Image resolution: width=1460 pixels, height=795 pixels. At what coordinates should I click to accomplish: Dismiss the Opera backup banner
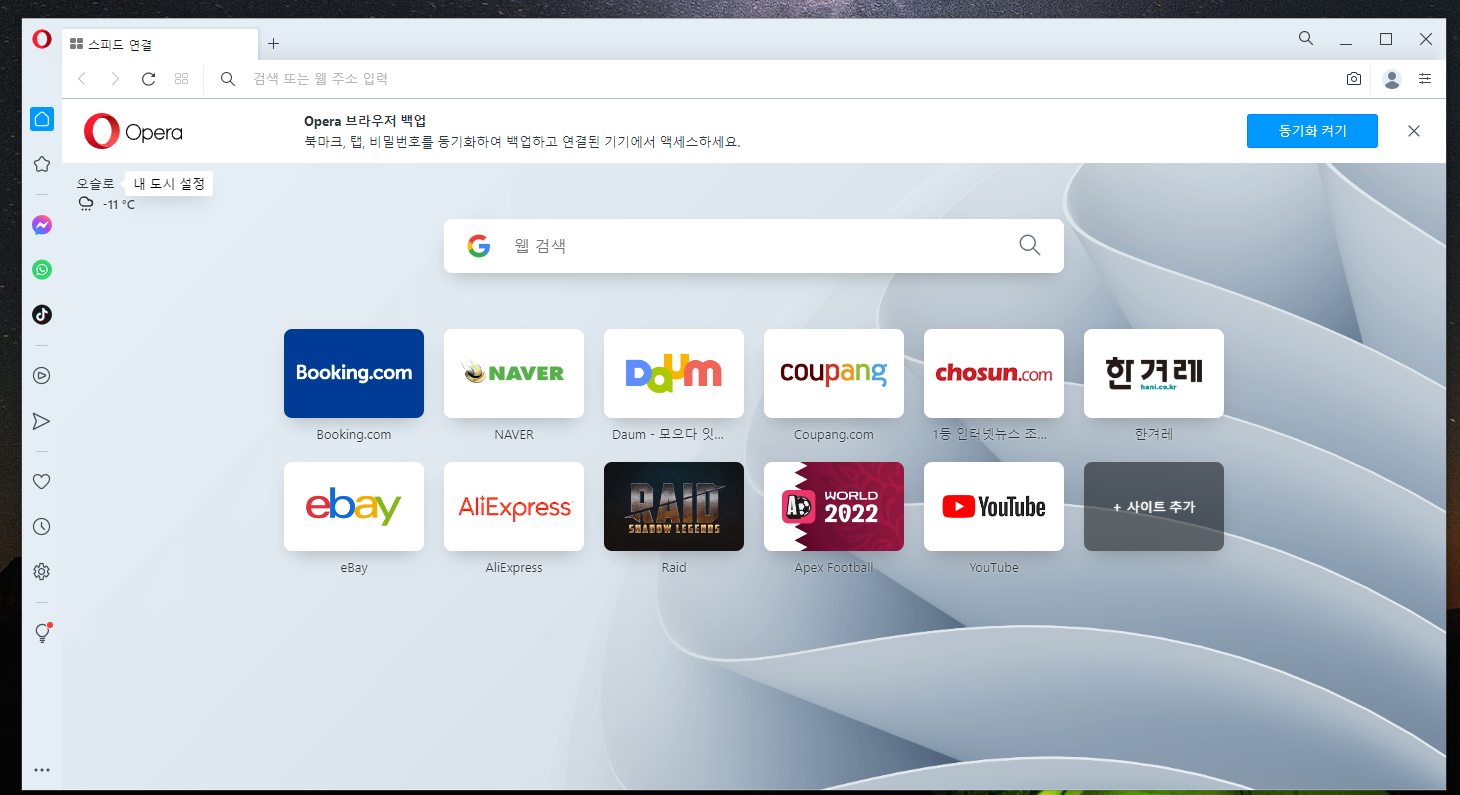[1414, 131]
